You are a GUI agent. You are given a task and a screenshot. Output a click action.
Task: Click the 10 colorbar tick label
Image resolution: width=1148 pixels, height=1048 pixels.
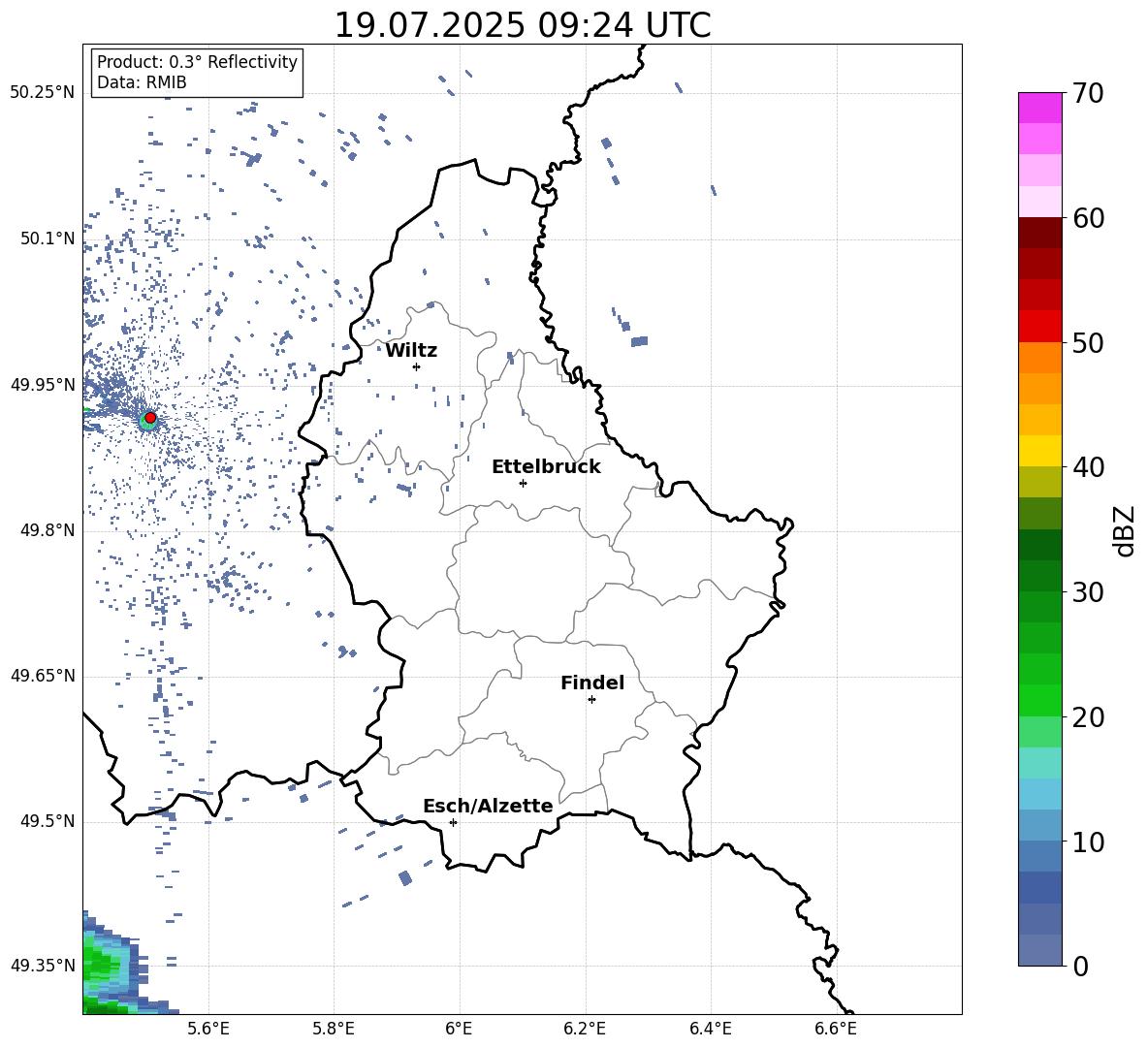pyautogui.click(x=1088, y=842)
